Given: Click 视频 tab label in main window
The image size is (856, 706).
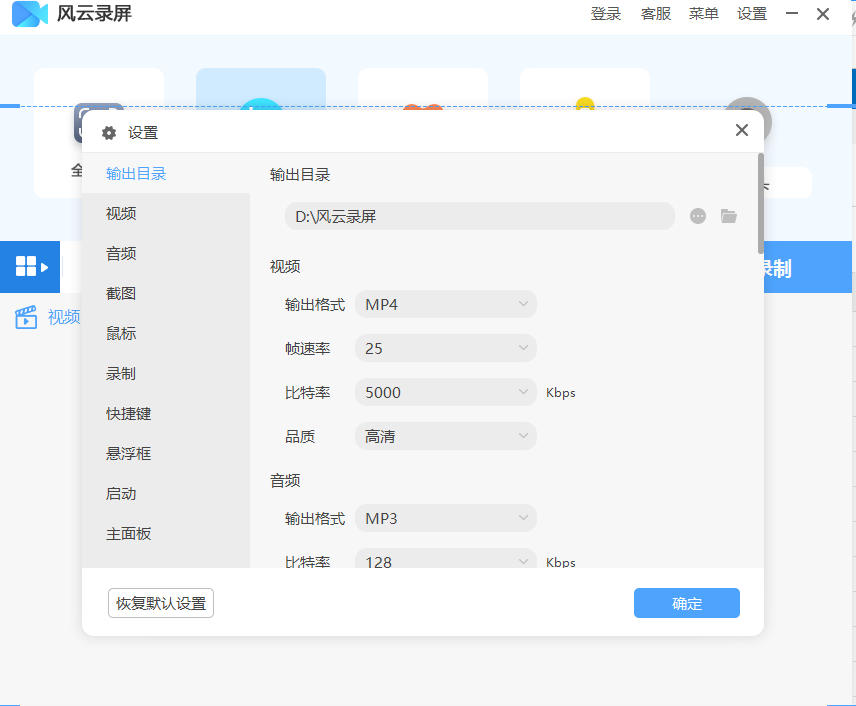Looking at the screenshot, I should pyautogui.click(x=64, y=317).
